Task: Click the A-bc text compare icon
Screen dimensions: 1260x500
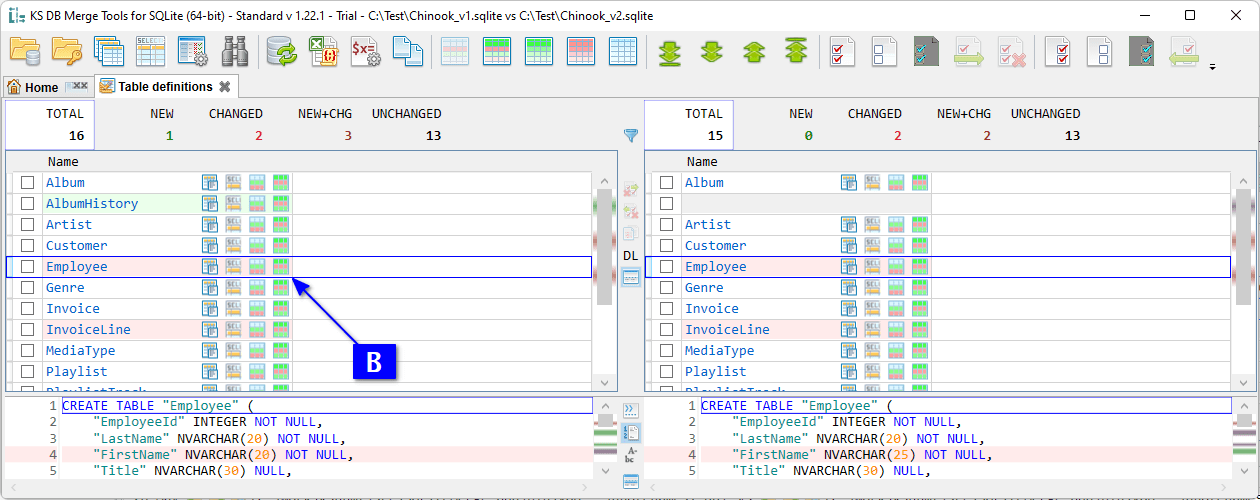Action: pyautogui.click(x=631, y=455)
